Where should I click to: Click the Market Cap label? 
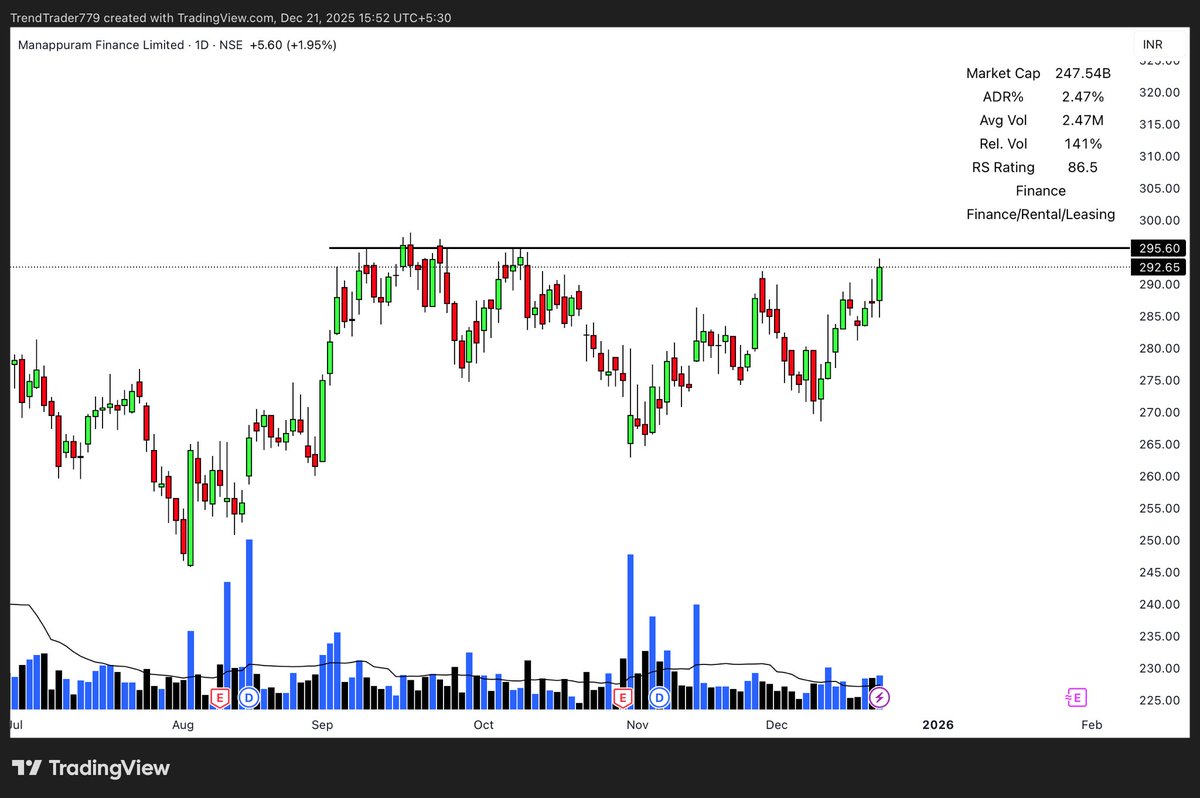pos(1003,73)
